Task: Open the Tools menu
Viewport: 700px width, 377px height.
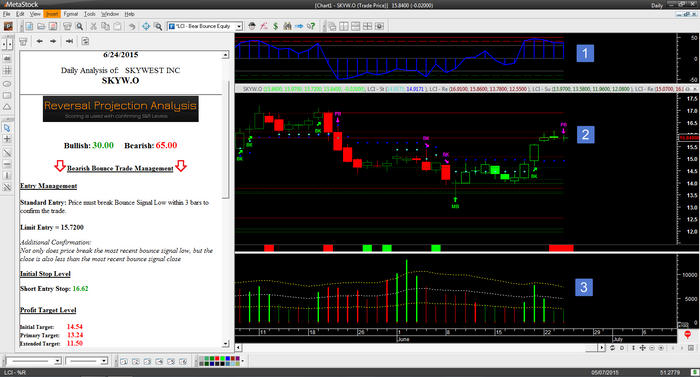Action: tap(90, 14)
